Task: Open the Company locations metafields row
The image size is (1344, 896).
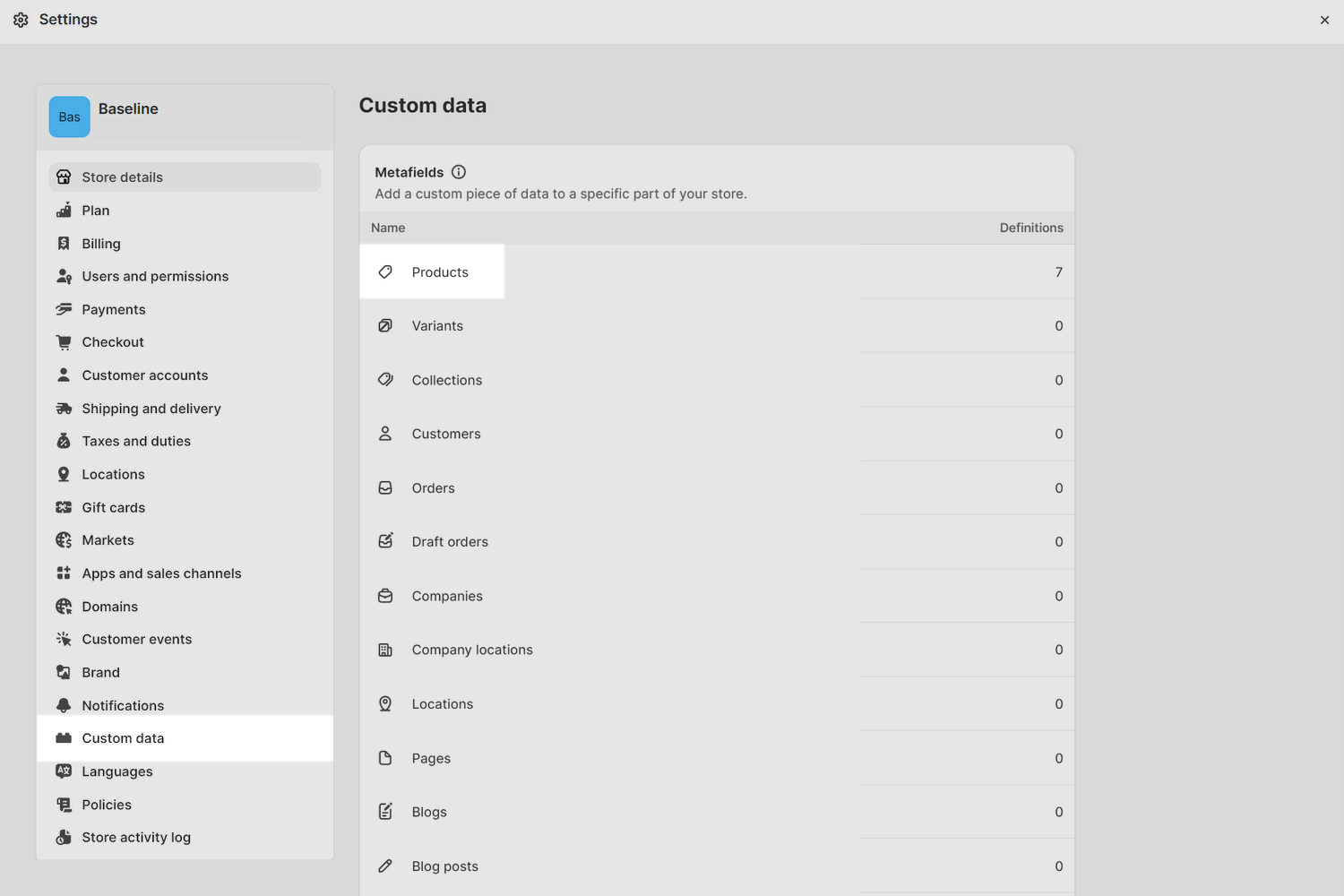Action: (x=472, y=650)
